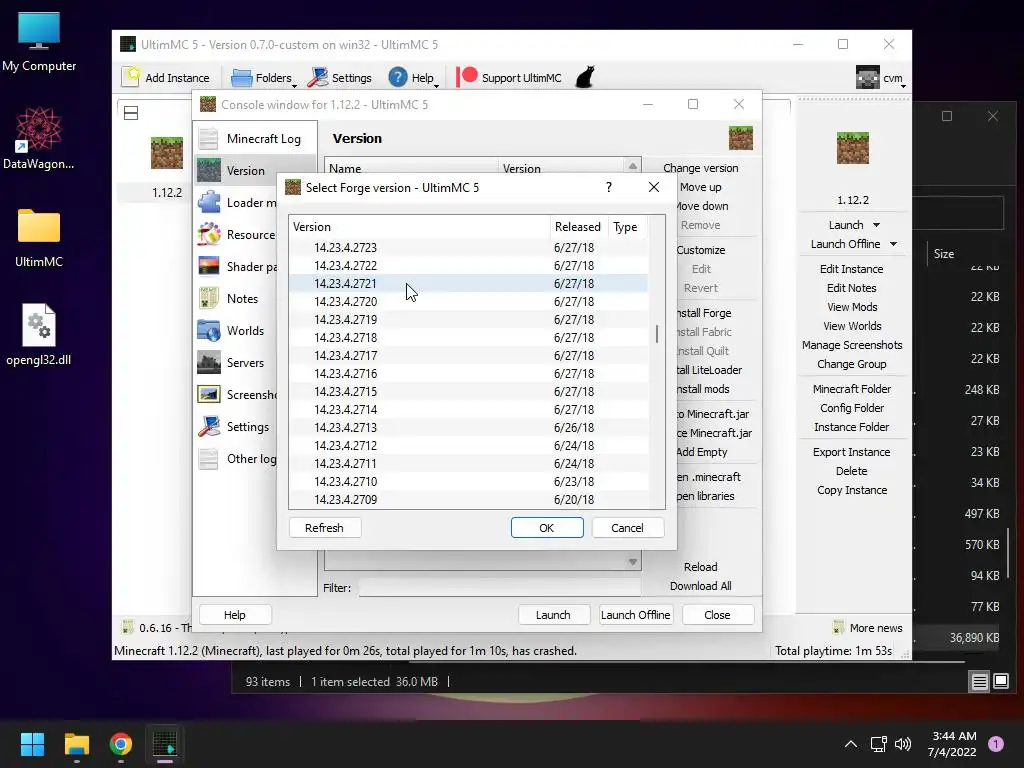Click Copy Instance in right panel

coord(852,490)
